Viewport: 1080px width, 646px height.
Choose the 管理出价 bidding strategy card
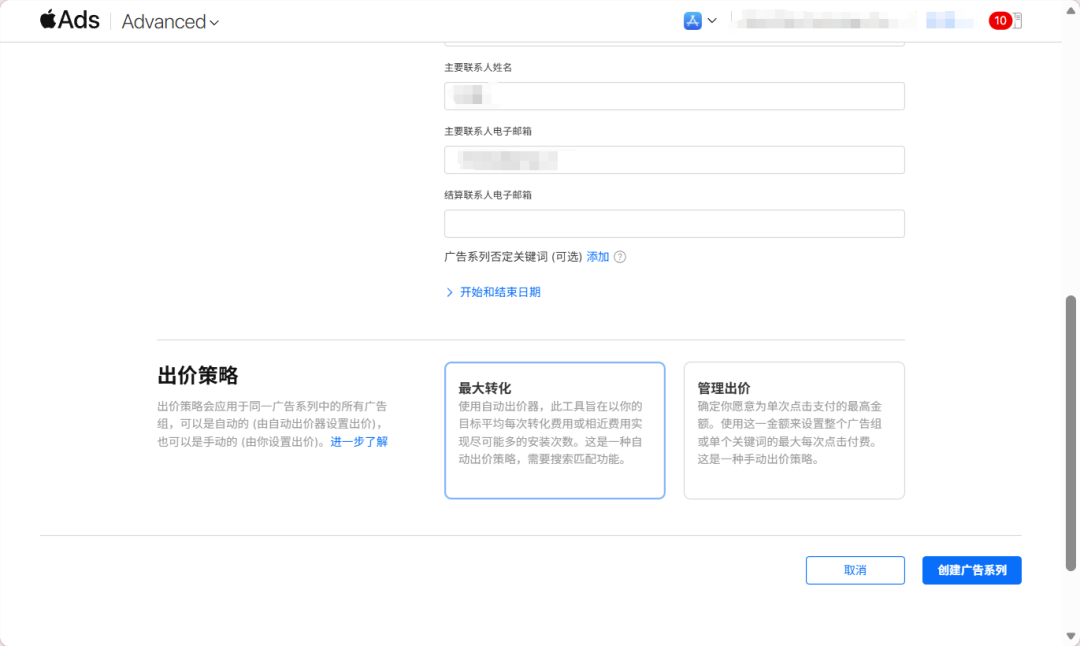click(794, 430)
